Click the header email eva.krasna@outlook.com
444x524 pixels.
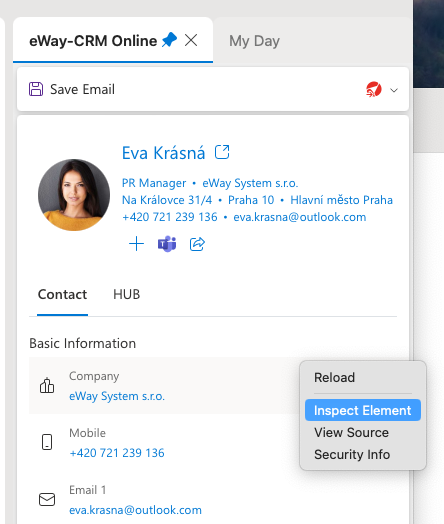click(x=300, y=217)
